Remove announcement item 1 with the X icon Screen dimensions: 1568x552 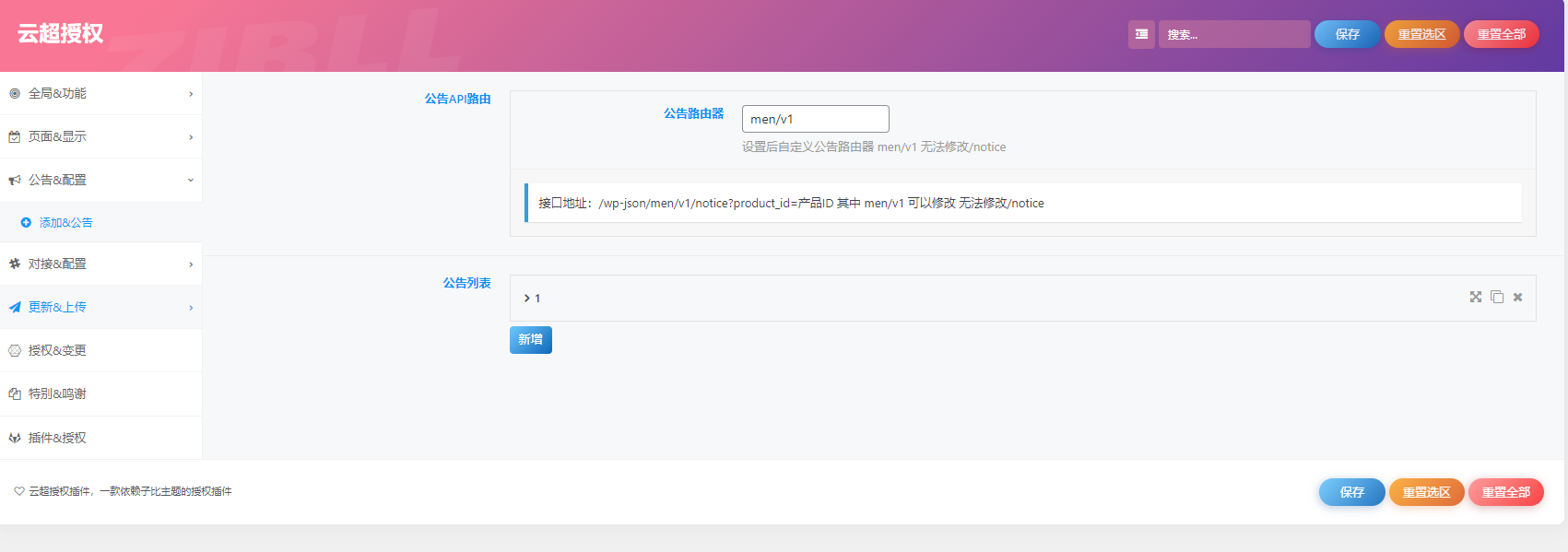point(1517,297)
